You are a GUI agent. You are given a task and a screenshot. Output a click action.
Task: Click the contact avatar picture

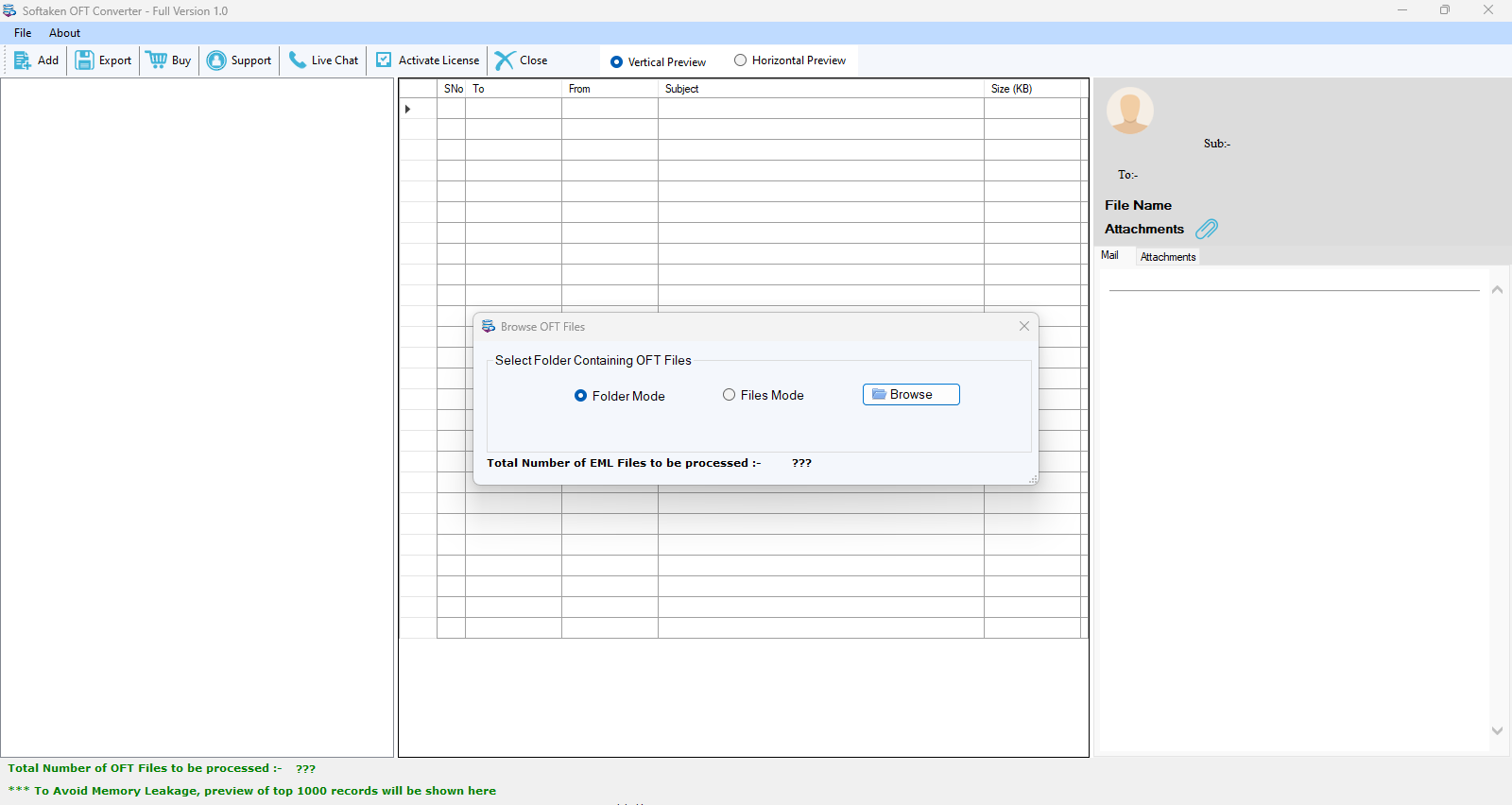[1130, 111]
